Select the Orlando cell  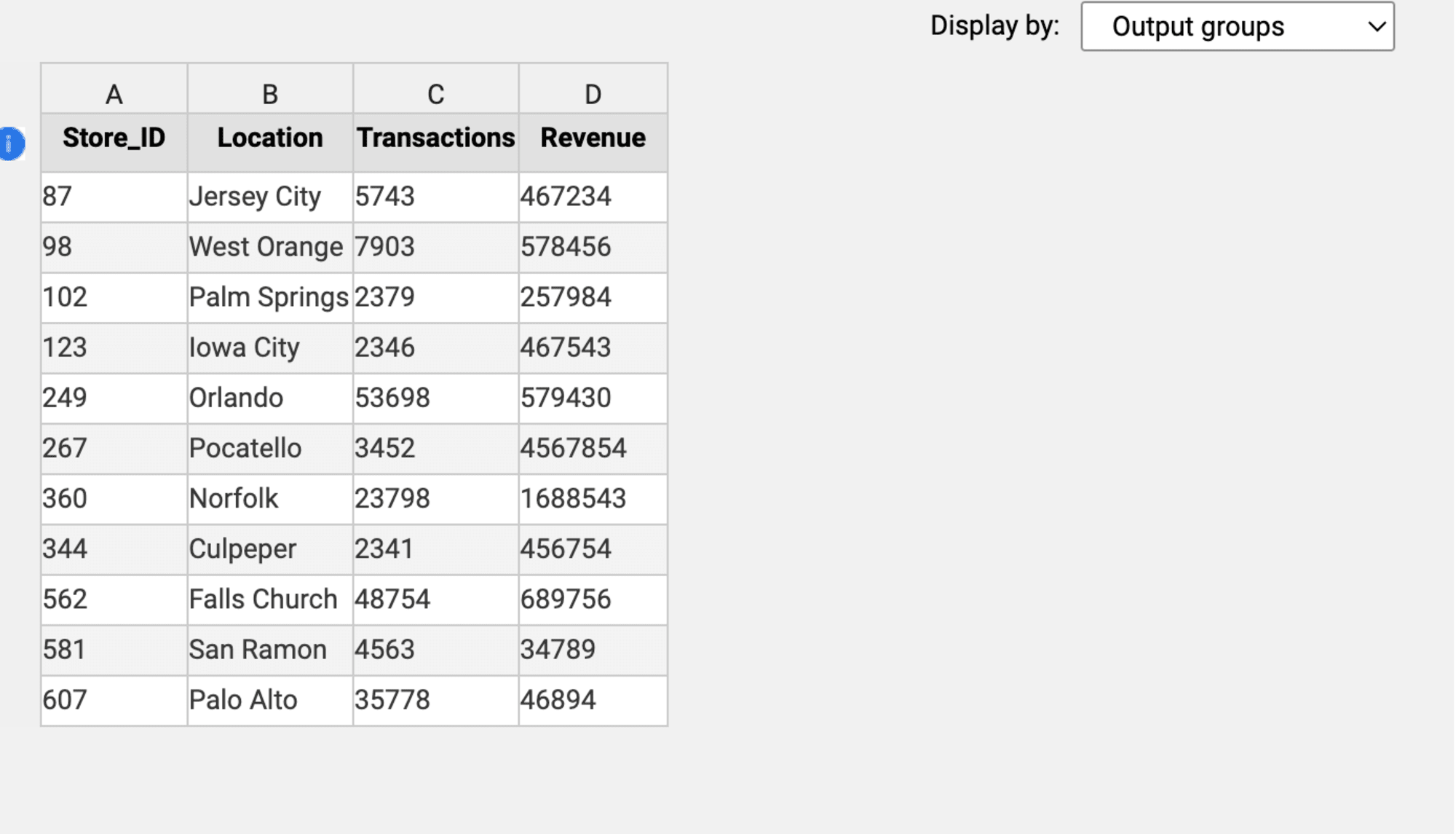(270, 398)
